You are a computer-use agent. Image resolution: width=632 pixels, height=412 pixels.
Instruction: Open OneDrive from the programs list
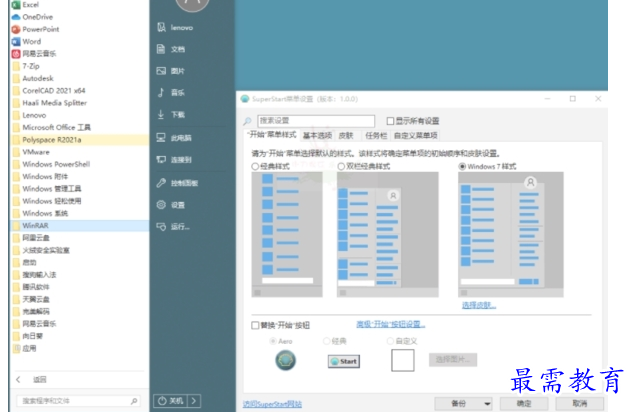[x=32, y=17]
